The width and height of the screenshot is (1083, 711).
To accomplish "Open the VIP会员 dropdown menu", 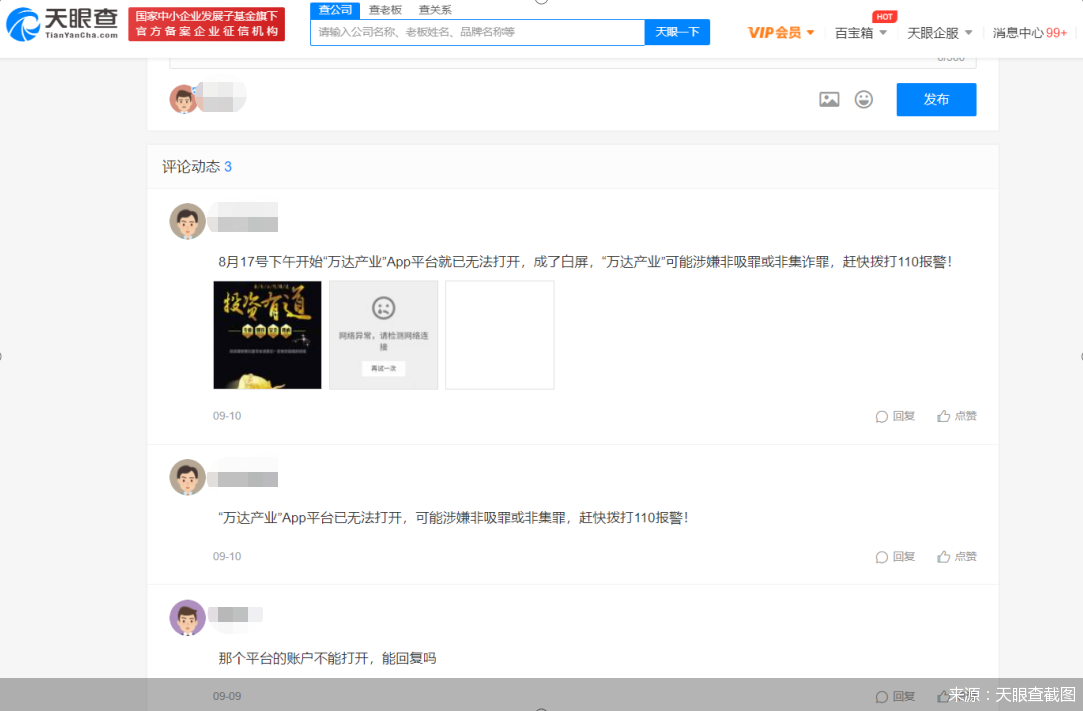I will [779, 32].
